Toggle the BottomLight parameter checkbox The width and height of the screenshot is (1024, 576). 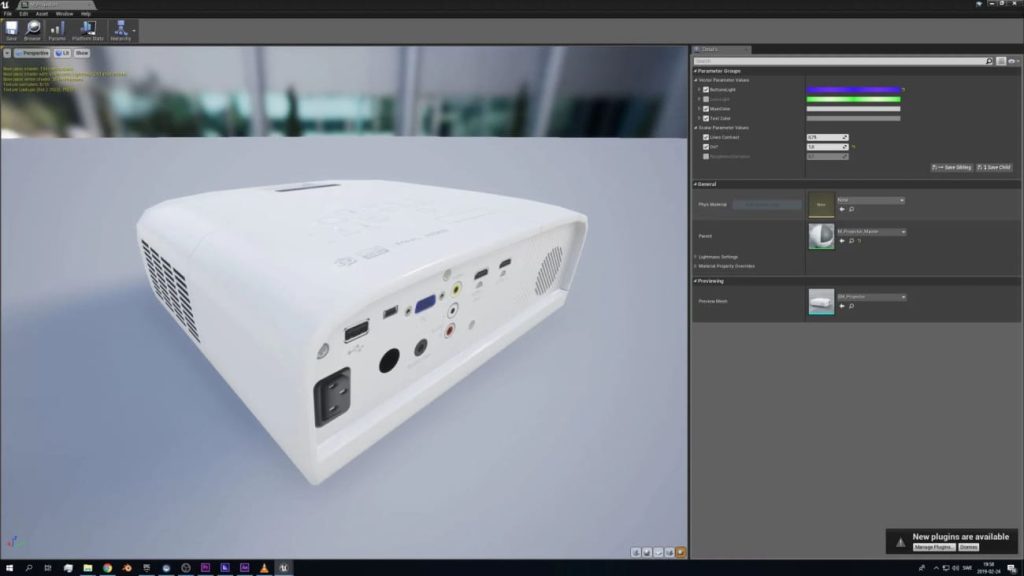[706, 89]
